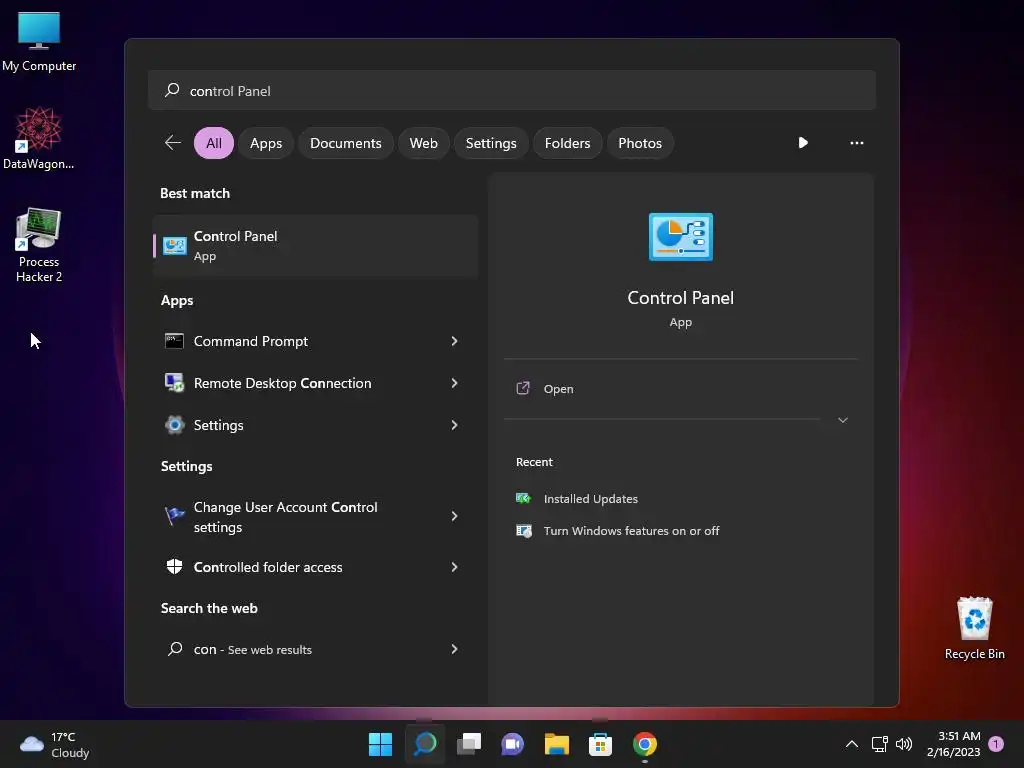Click the Command Prompt icon
The width and height of the screenshot is (1024, 768).
[174, 341]
